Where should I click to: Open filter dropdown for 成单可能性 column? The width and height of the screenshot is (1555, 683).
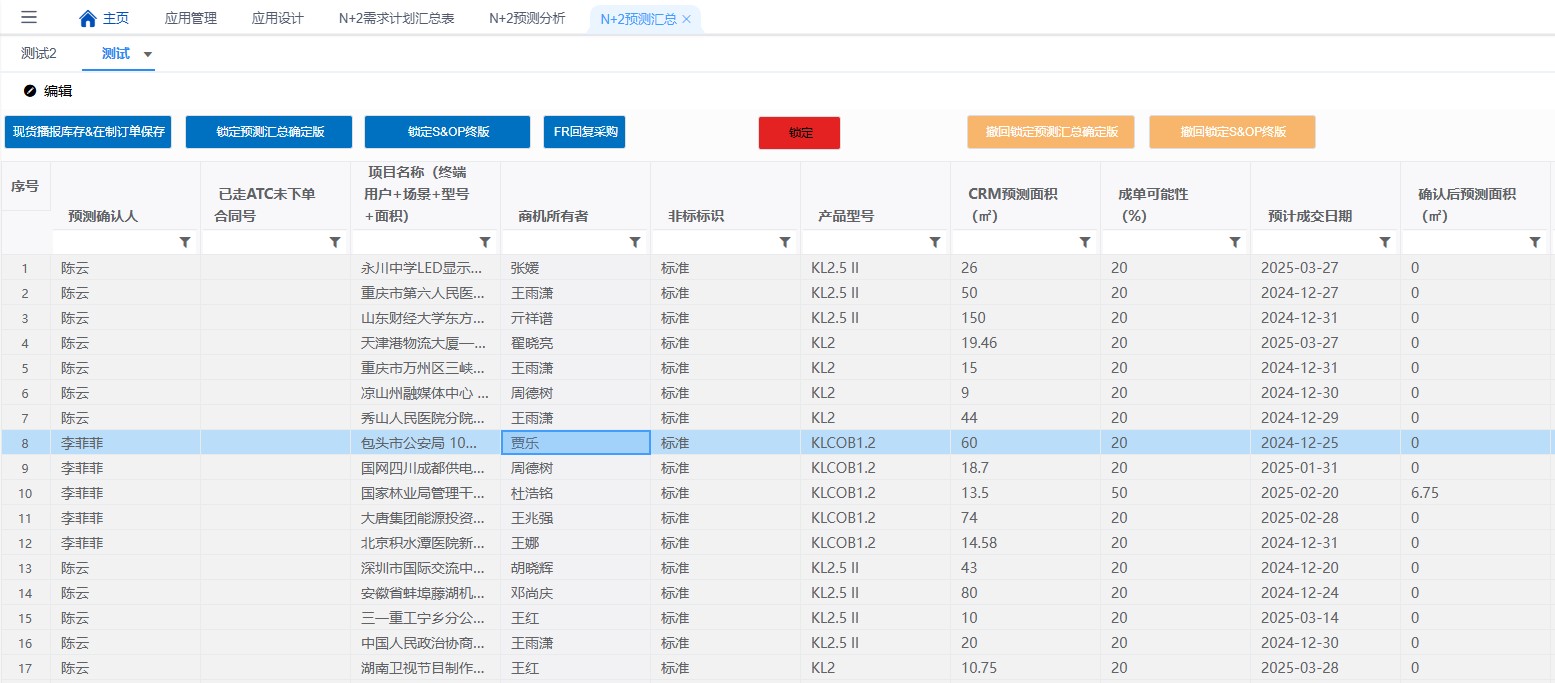point(1235,242)
